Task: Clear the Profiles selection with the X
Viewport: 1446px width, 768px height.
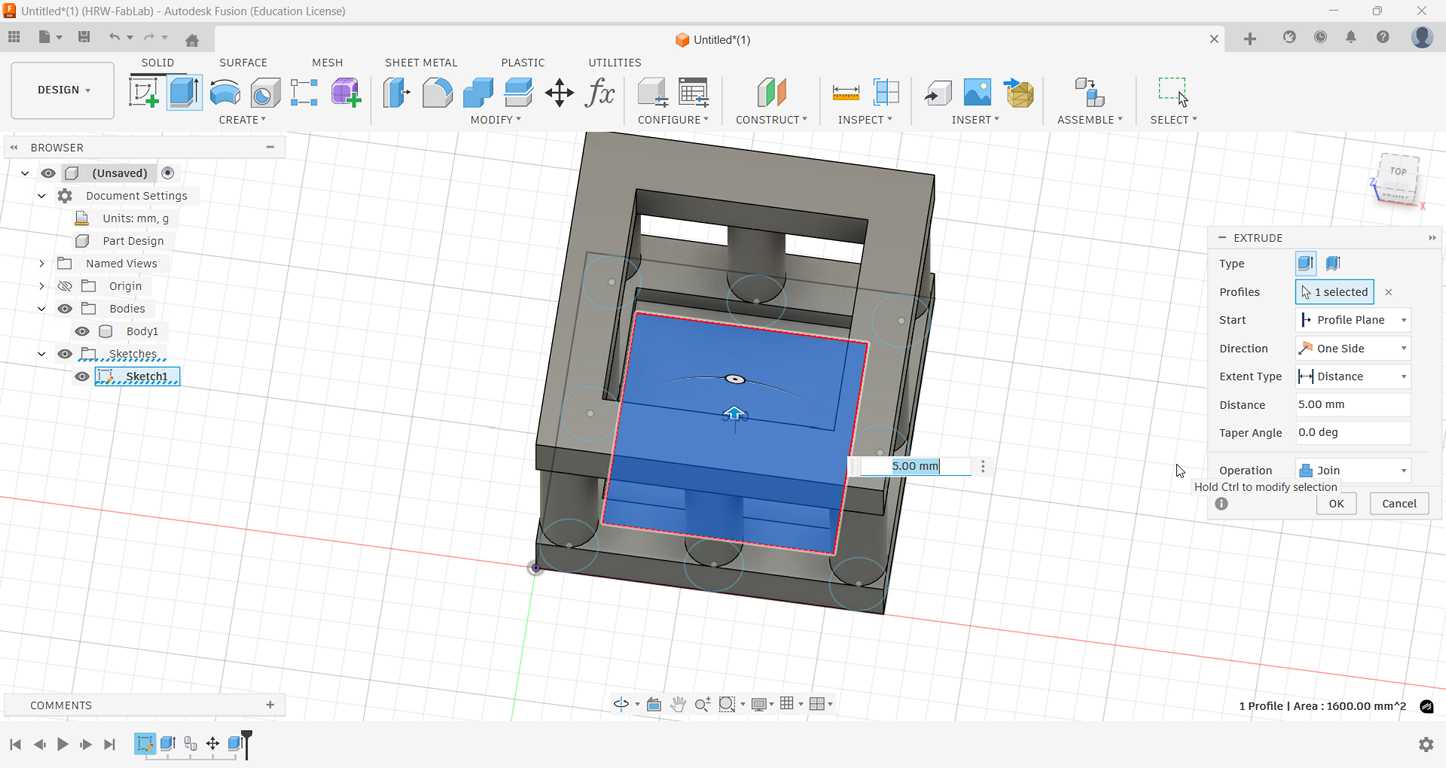Action: click(1388, 292)
